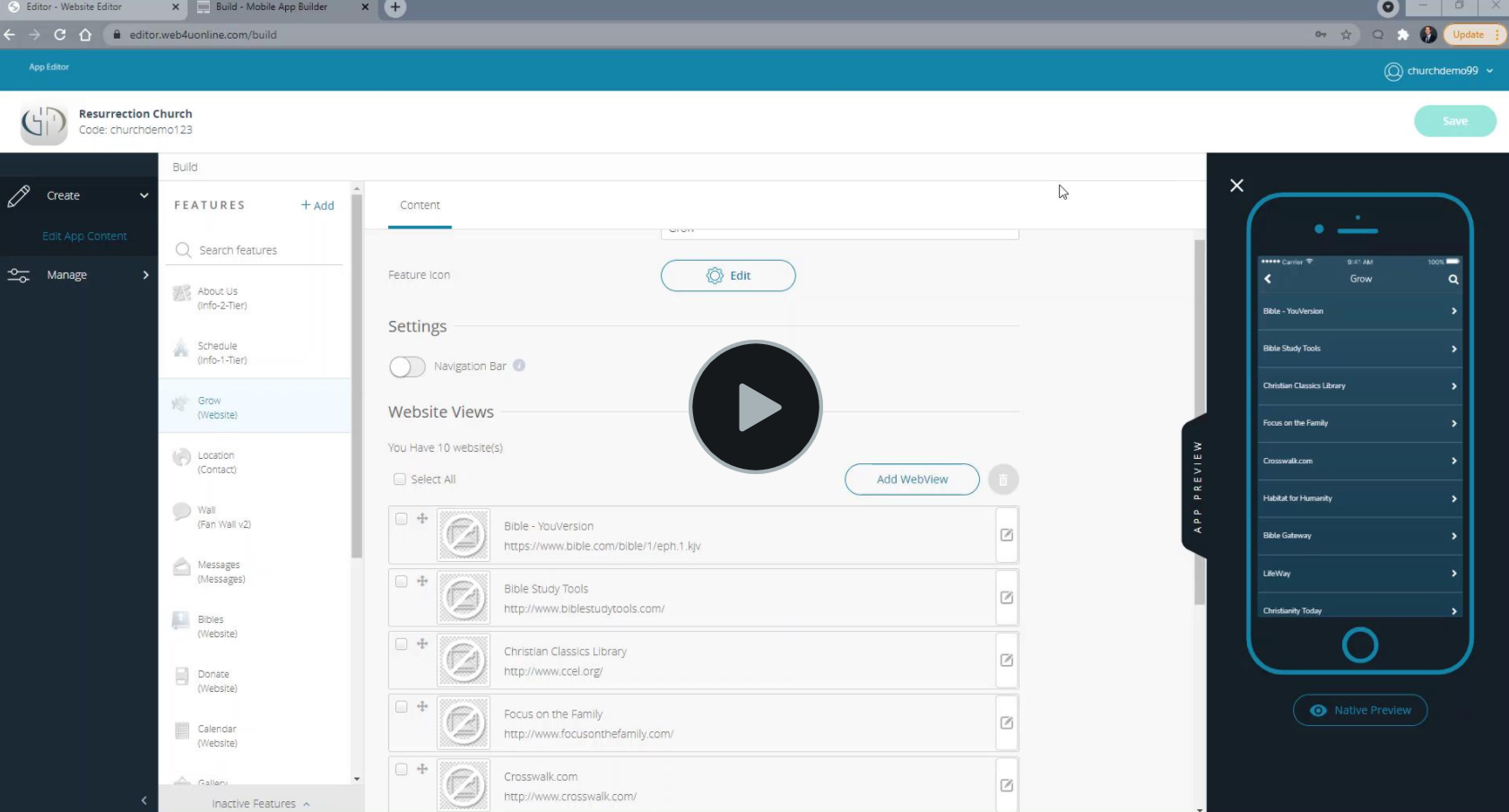Play the video overlay button

click(756, 407)
